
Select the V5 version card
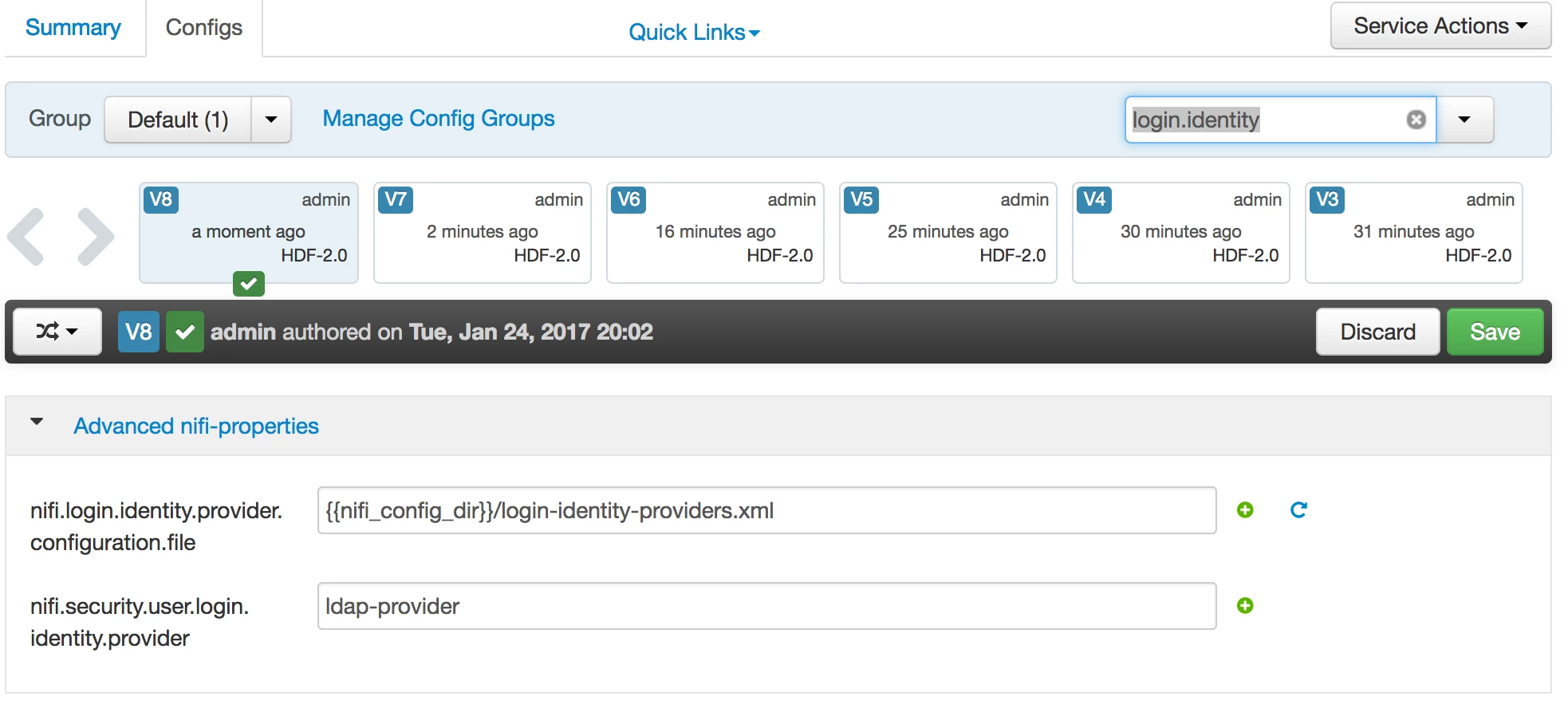coord(948,233)
